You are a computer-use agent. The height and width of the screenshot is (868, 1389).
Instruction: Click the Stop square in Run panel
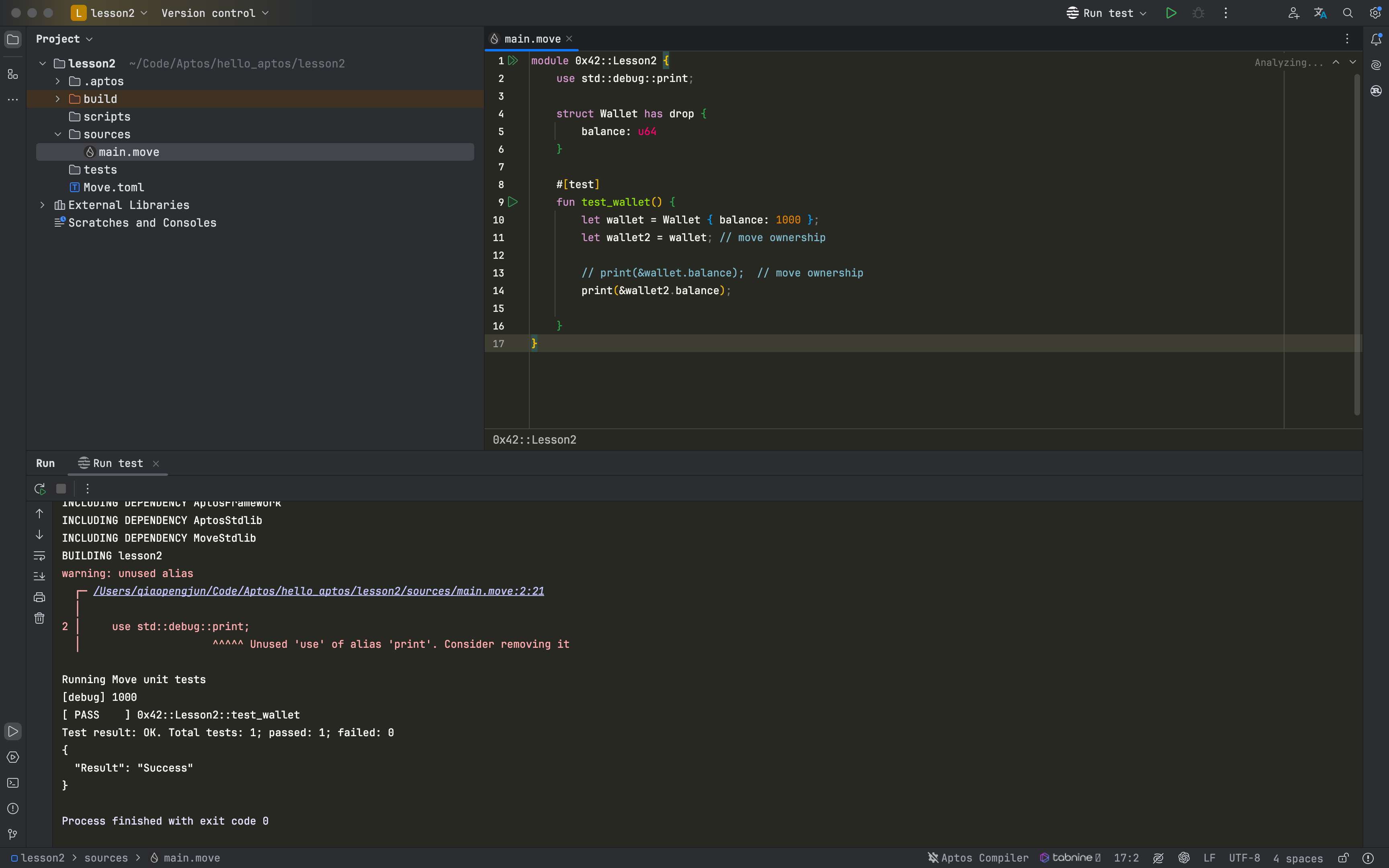61,489
